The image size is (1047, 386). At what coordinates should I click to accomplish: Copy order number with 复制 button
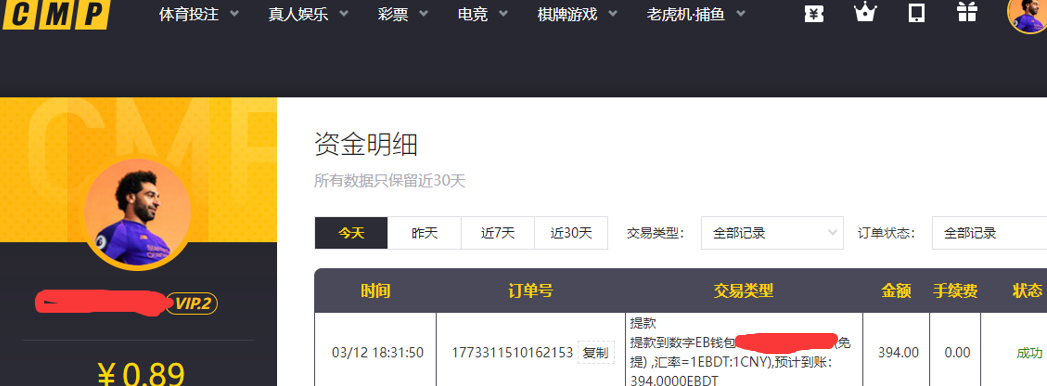pos(596,353)
